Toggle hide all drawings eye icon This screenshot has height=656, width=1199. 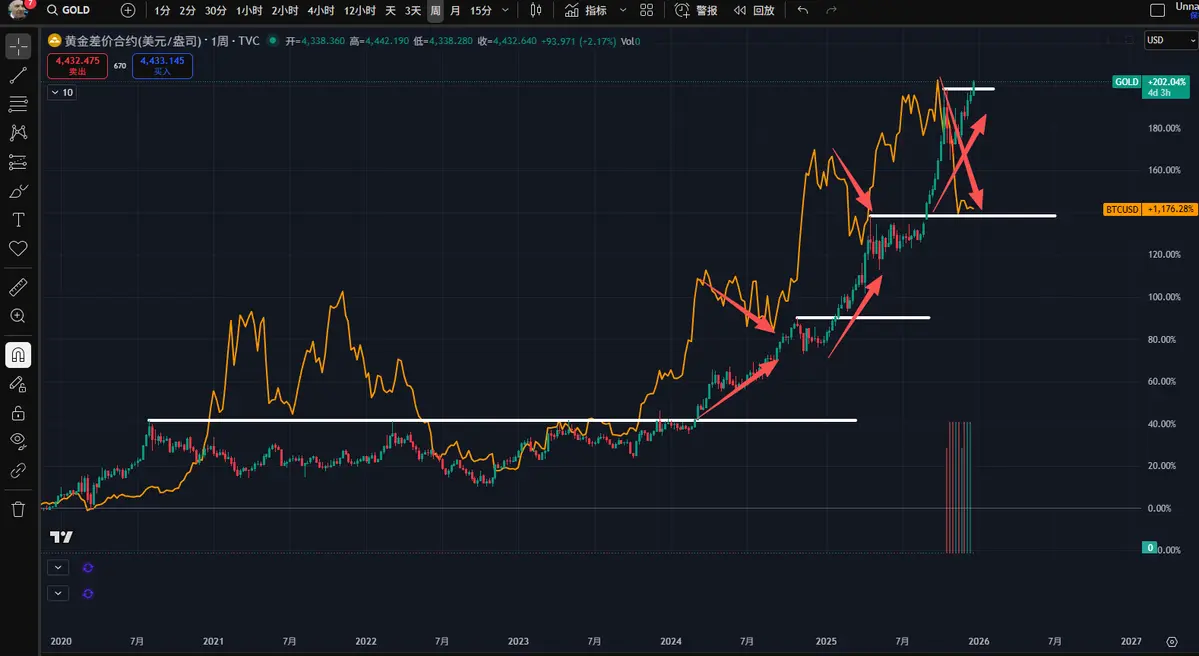click(18, 441)
